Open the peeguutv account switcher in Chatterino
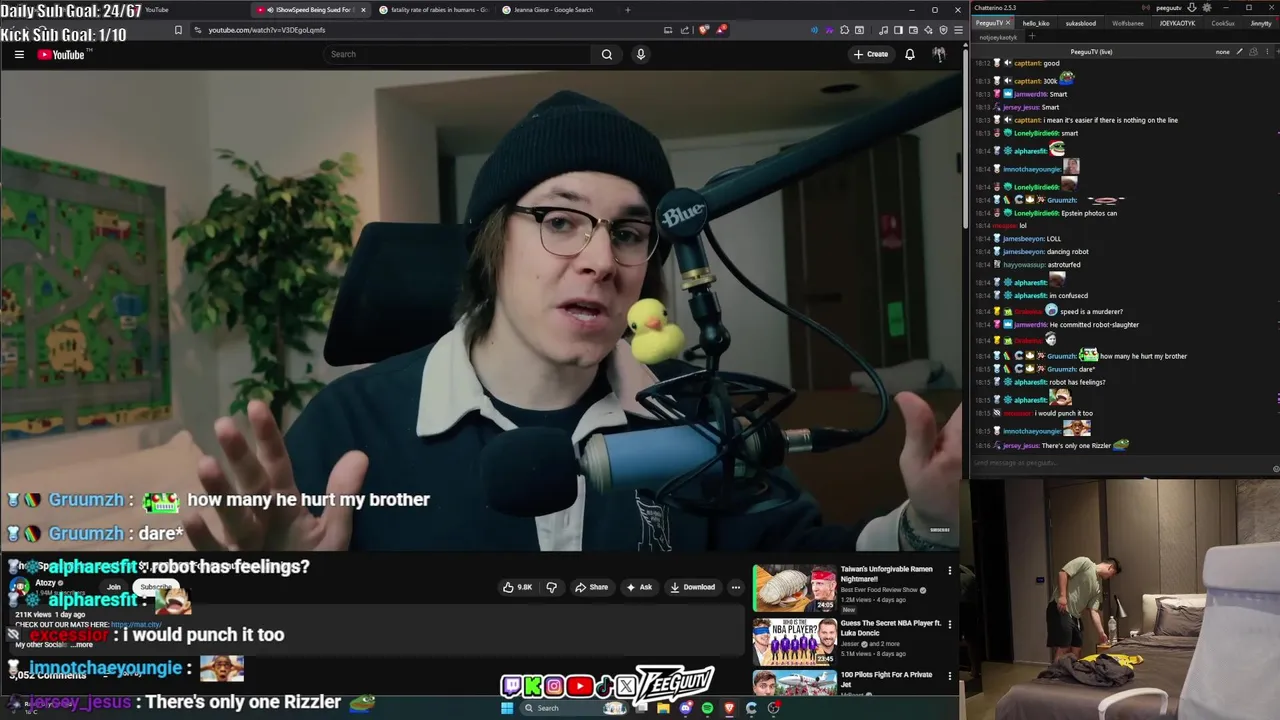Viewport: 1280px width, 720px height. point(1168,8)
